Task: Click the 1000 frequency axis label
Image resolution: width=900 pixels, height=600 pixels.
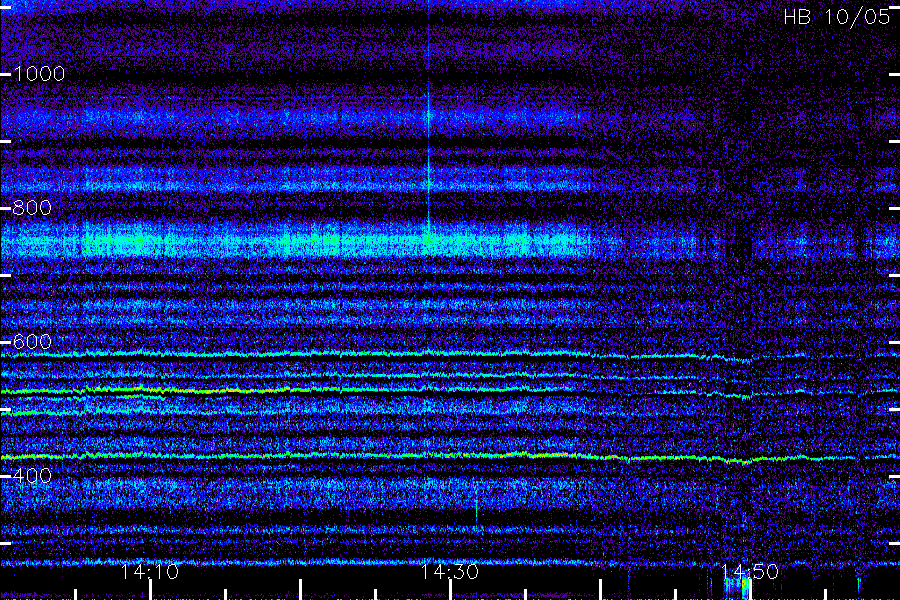Action: click(x=39, y=73)
